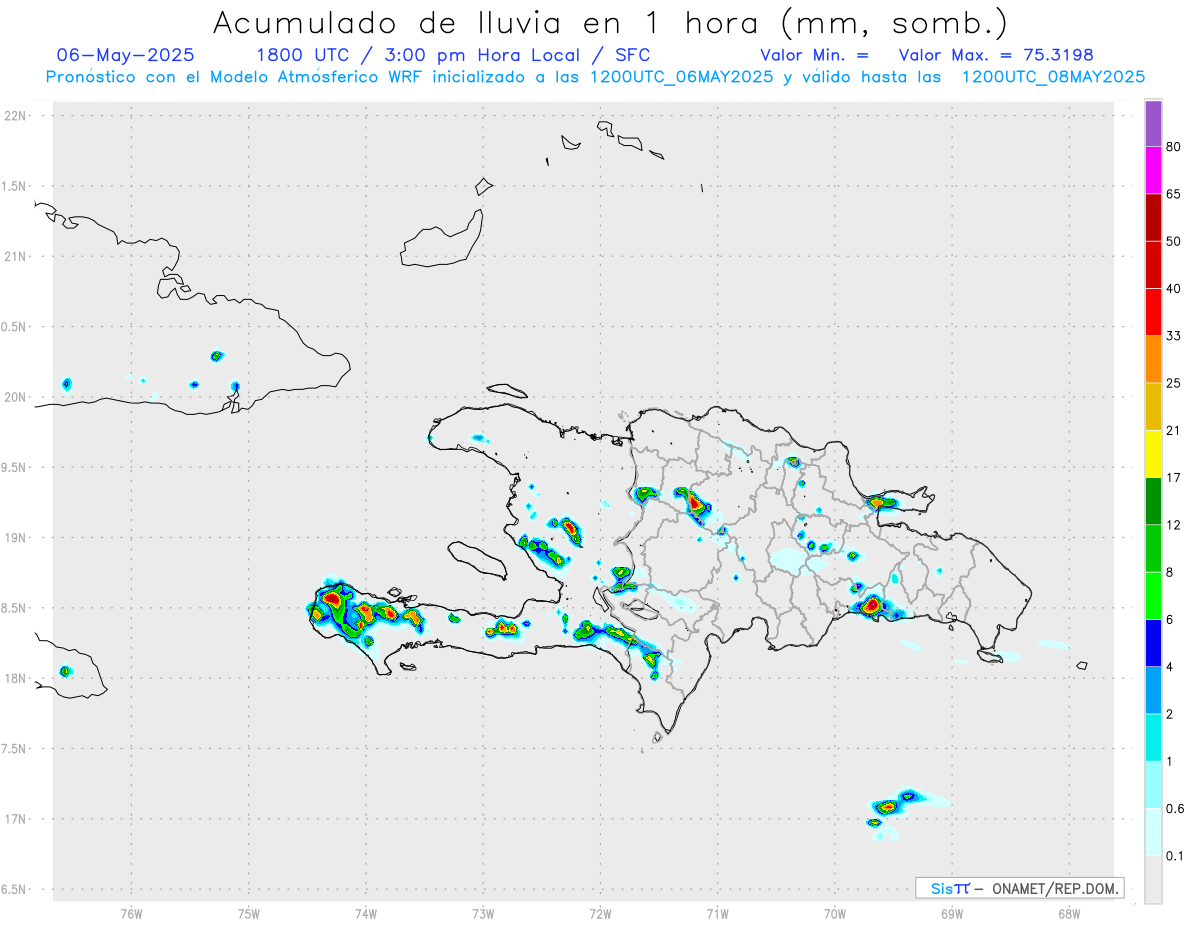Click the colorbar label '40'

1174,289
